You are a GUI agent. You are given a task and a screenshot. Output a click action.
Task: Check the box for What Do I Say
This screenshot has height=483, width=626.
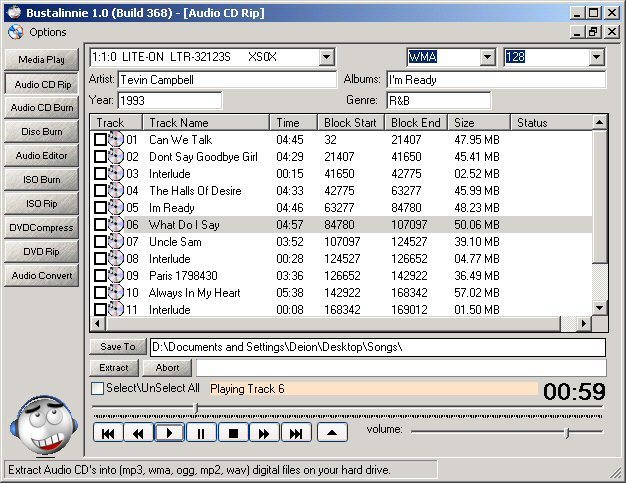100,225
